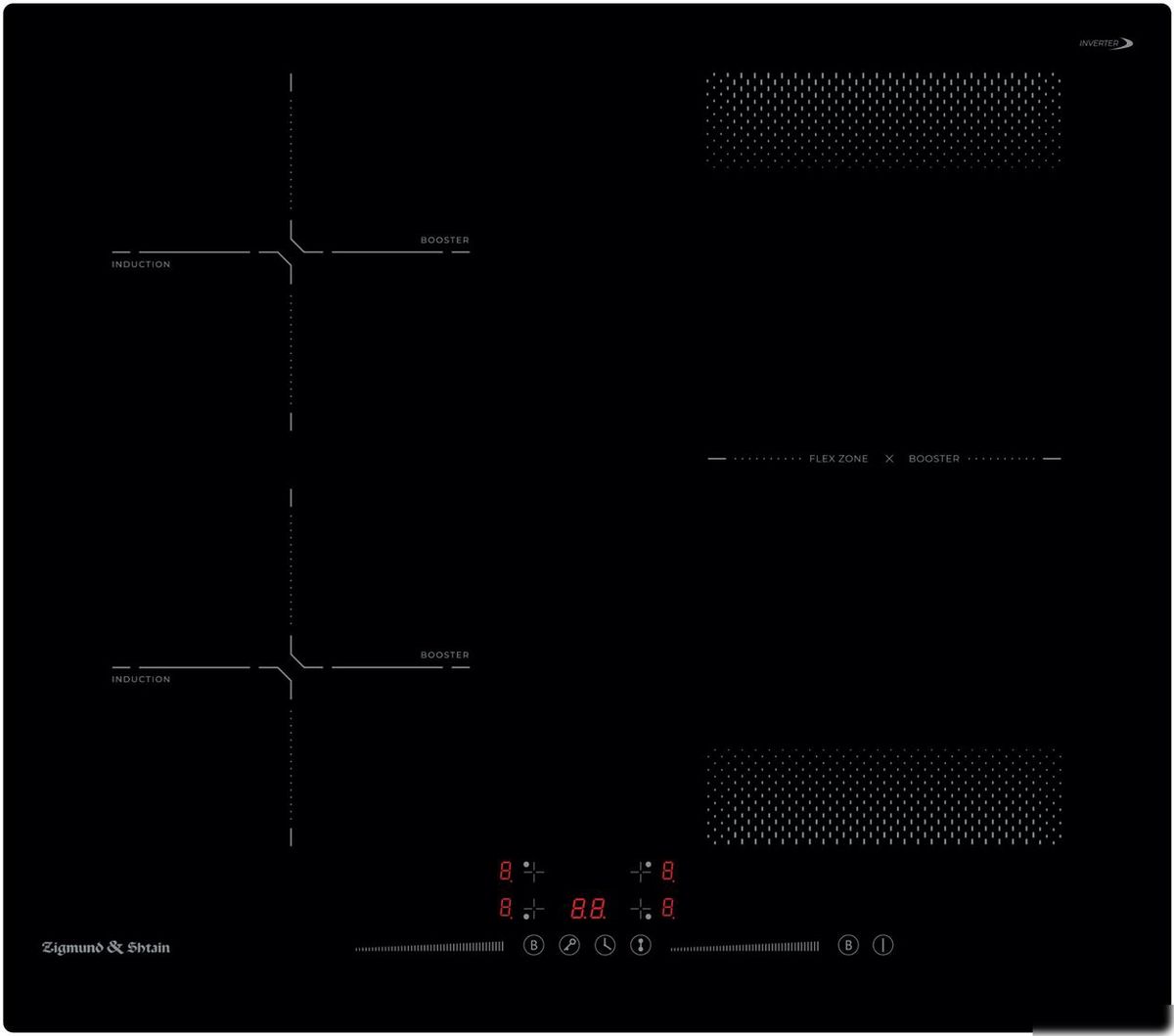Activate the flex zone bridge icon
Viewport: 1174px width, 1036px height.
tap(641, 945)
